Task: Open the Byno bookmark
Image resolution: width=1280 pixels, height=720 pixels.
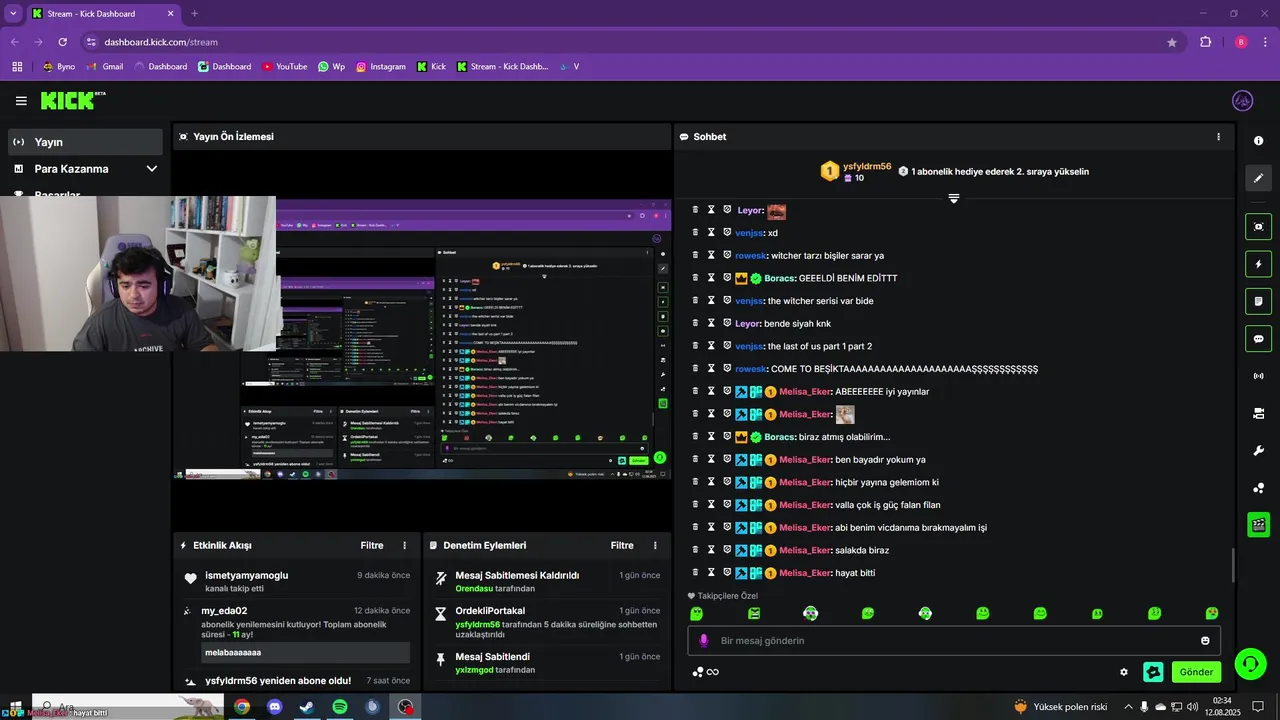Action: point(59,67)
